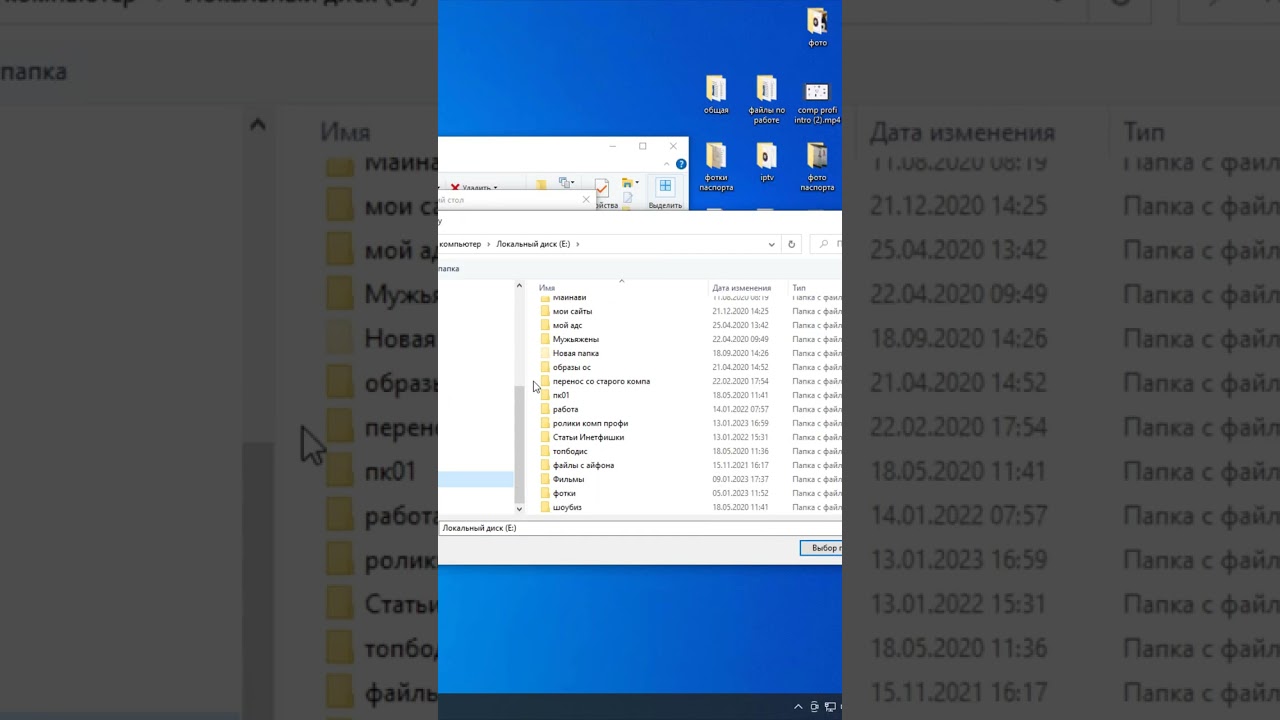
Task: Click the copy-path icon in the Explorer ribbon
Action: tap(566, 182)
